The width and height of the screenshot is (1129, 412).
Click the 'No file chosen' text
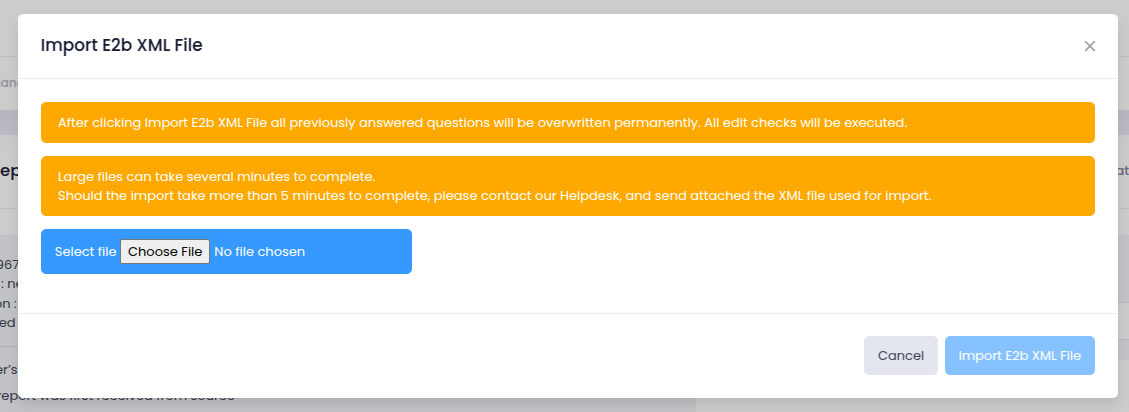point(260,251)
